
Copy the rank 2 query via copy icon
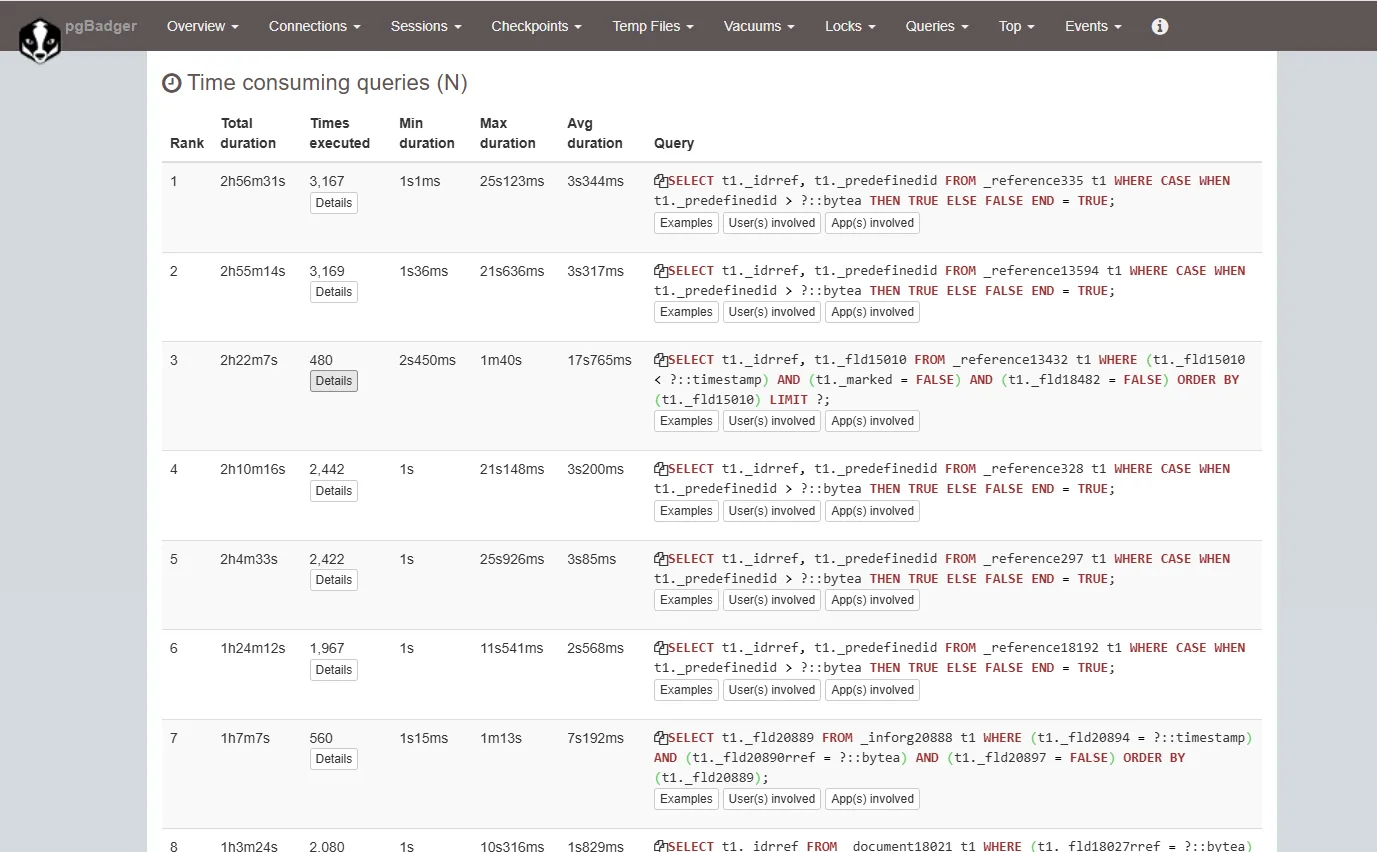[x=661, y=271]
